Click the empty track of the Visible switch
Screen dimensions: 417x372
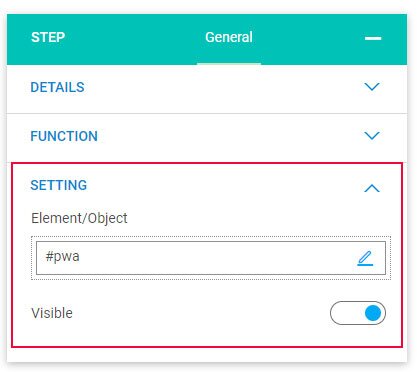coord(345,313)
